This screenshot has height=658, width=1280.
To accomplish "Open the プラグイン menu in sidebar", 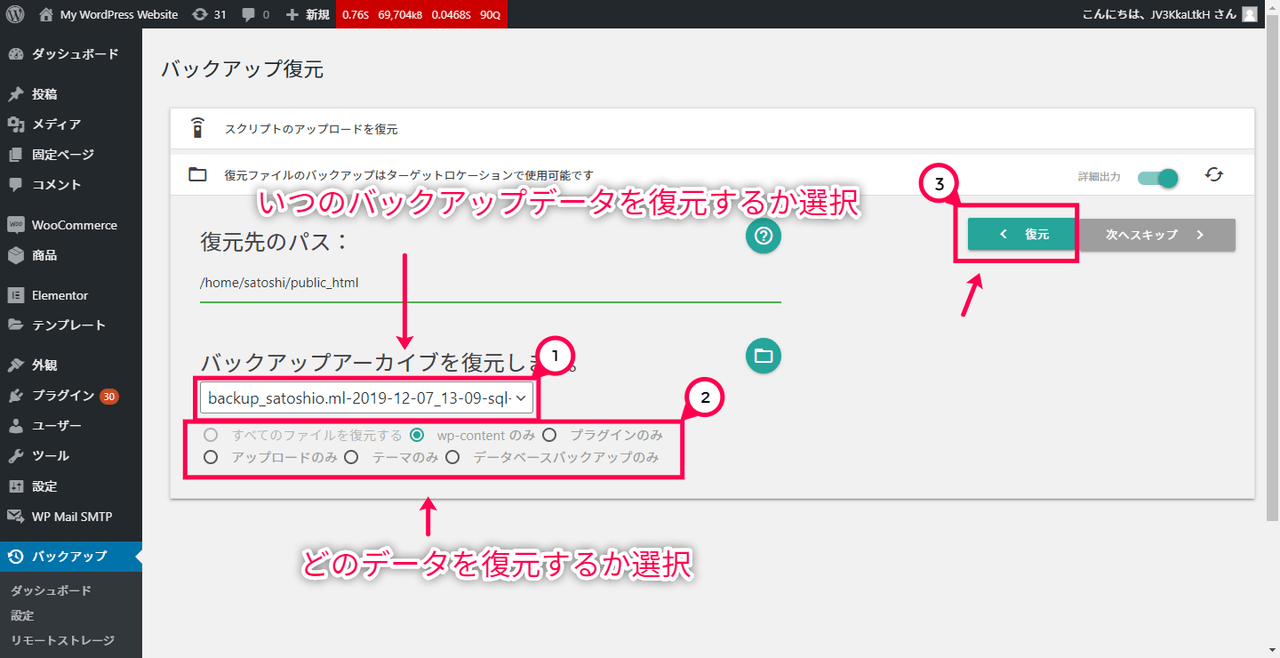I will click(63, 395).
